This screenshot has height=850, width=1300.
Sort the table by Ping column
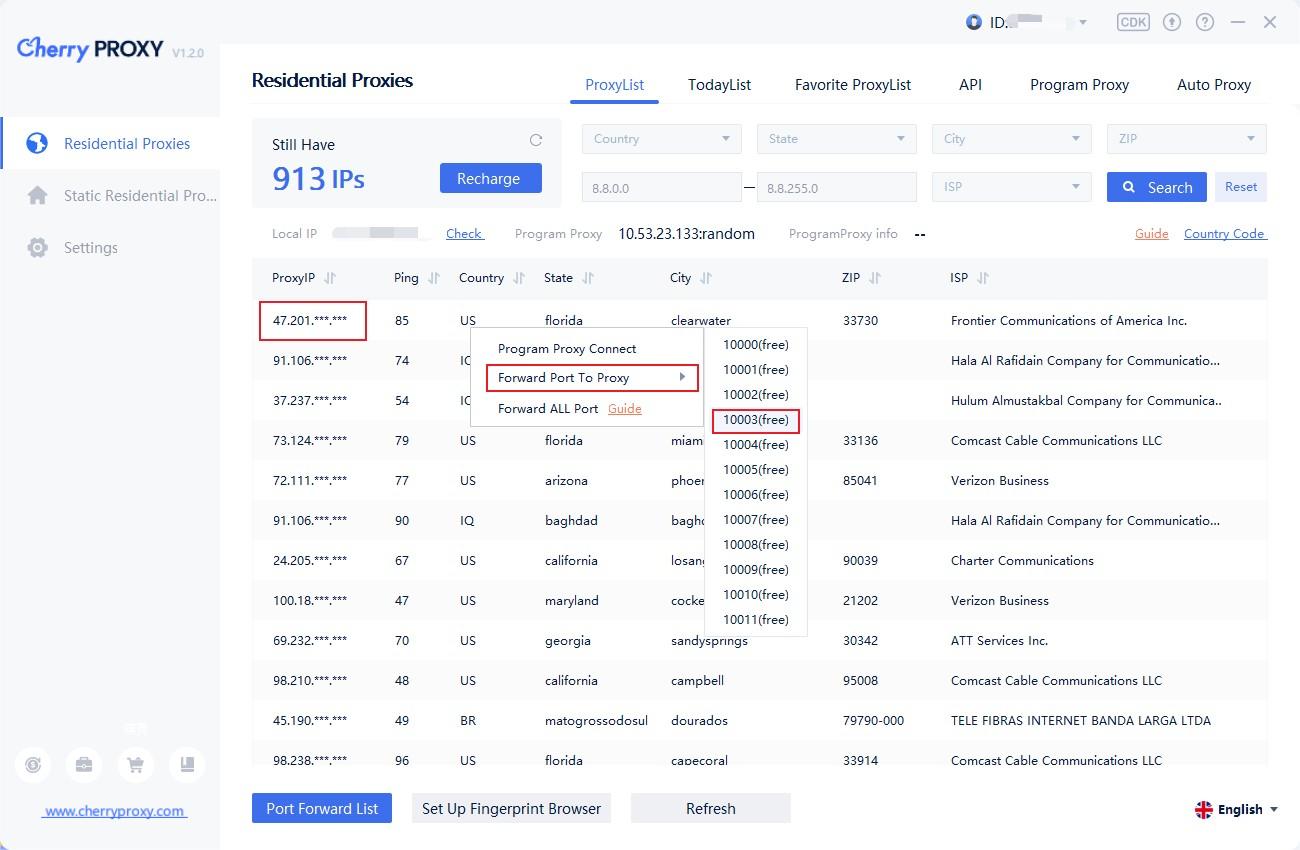[433, 278]
